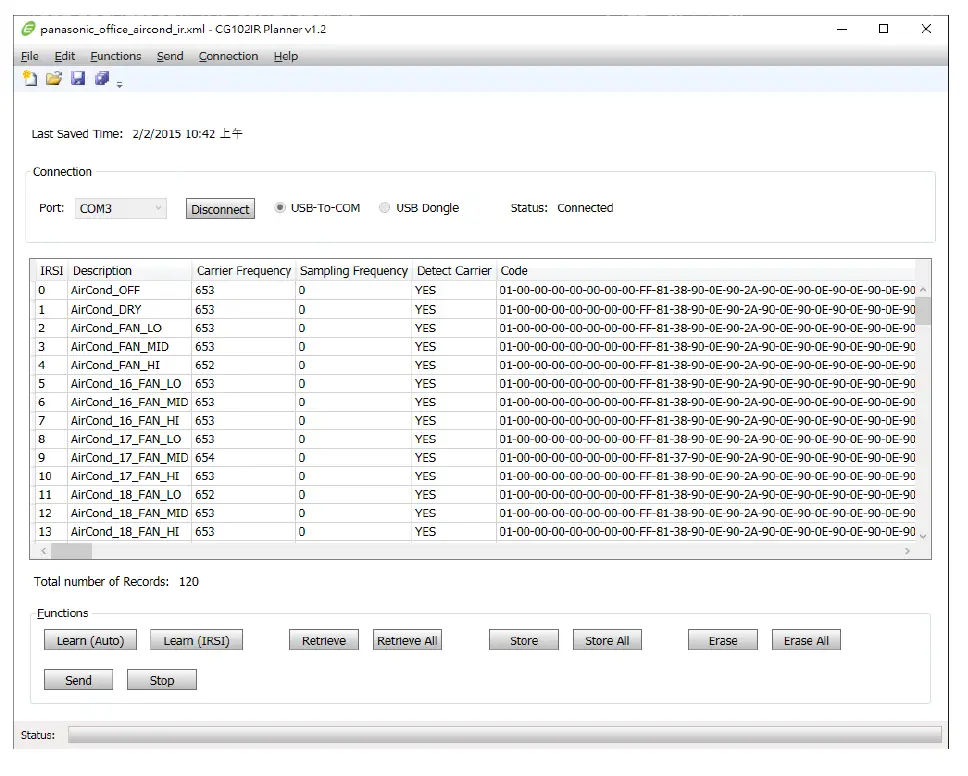
Task: Open the toolbar overflow arrow
Action: [120, 85]
